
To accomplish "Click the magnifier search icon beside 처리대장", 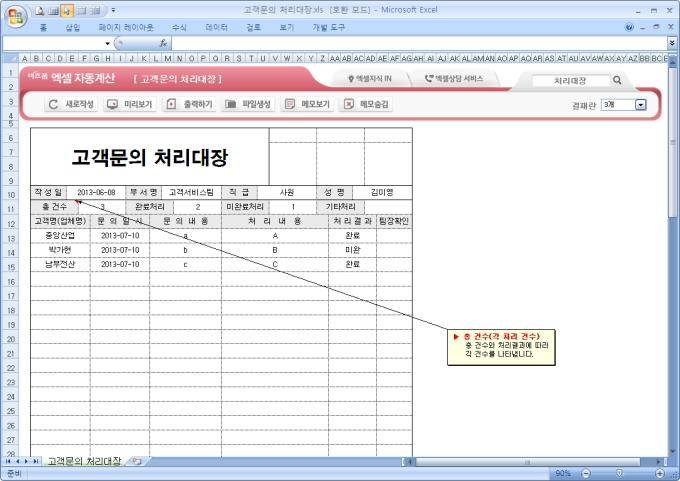I will (617, 80).
